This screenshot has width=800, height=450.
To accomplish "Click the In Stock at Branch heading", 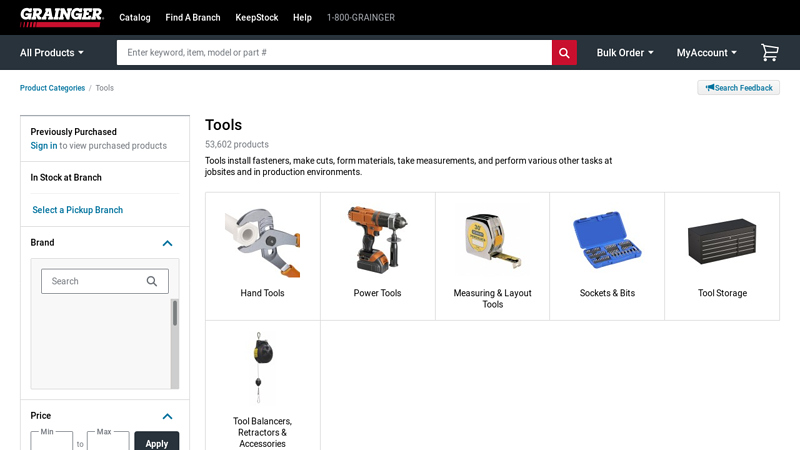I will 66,178.
